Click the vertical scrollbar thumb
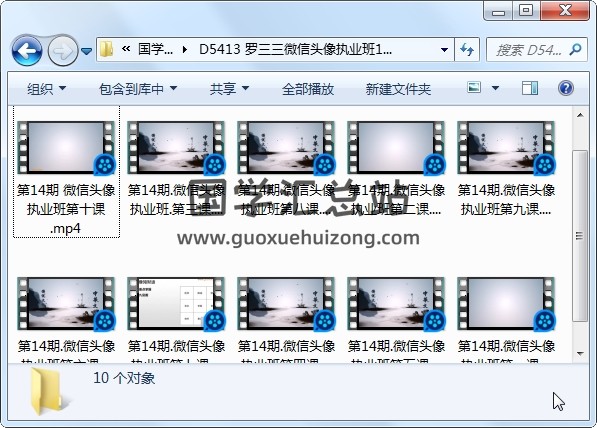This screenshot has width=597, height=428. point(579,236)
